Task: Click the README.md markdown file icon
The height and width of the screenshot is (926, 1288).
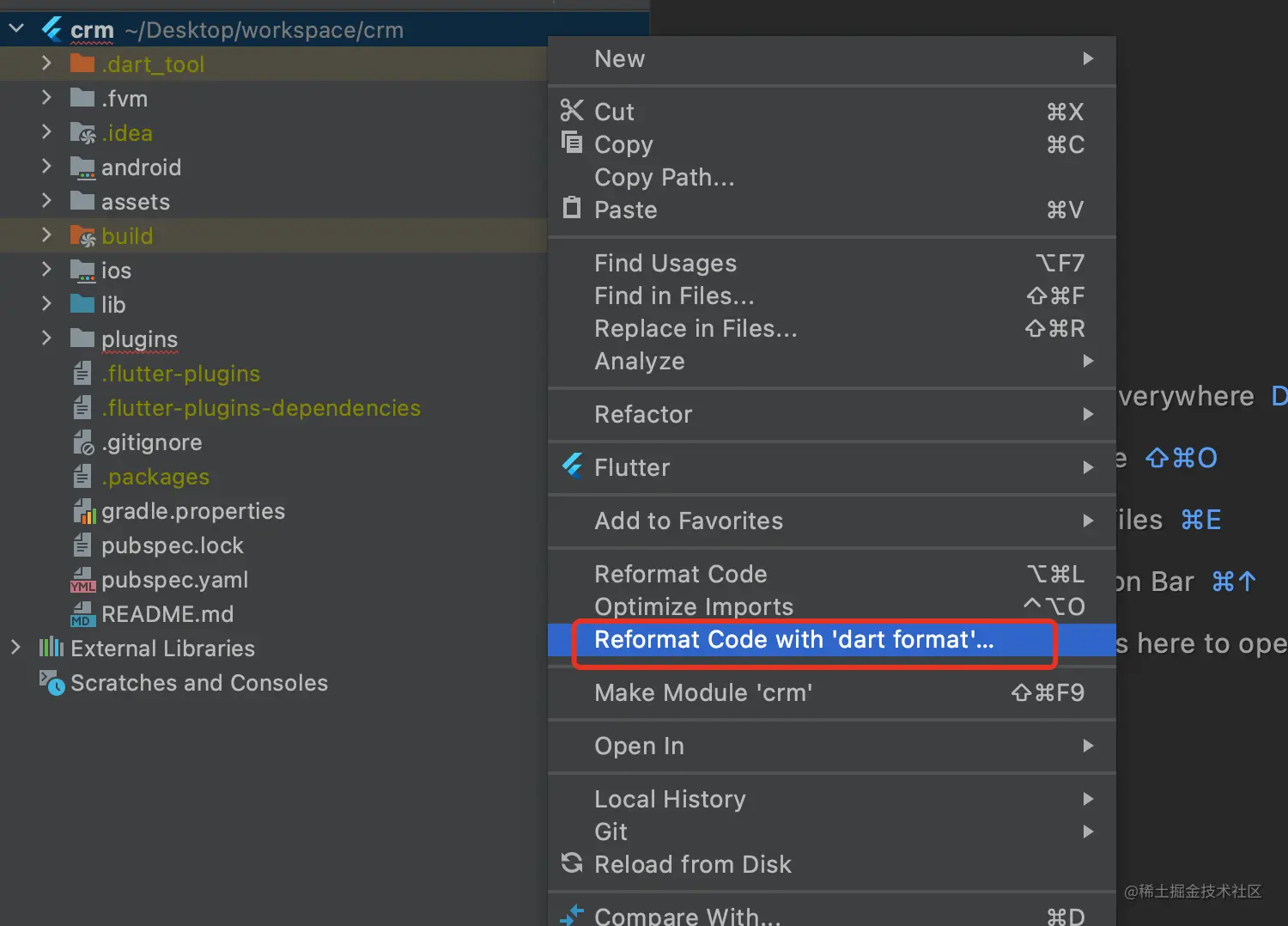Action: [x=82, y=614]
